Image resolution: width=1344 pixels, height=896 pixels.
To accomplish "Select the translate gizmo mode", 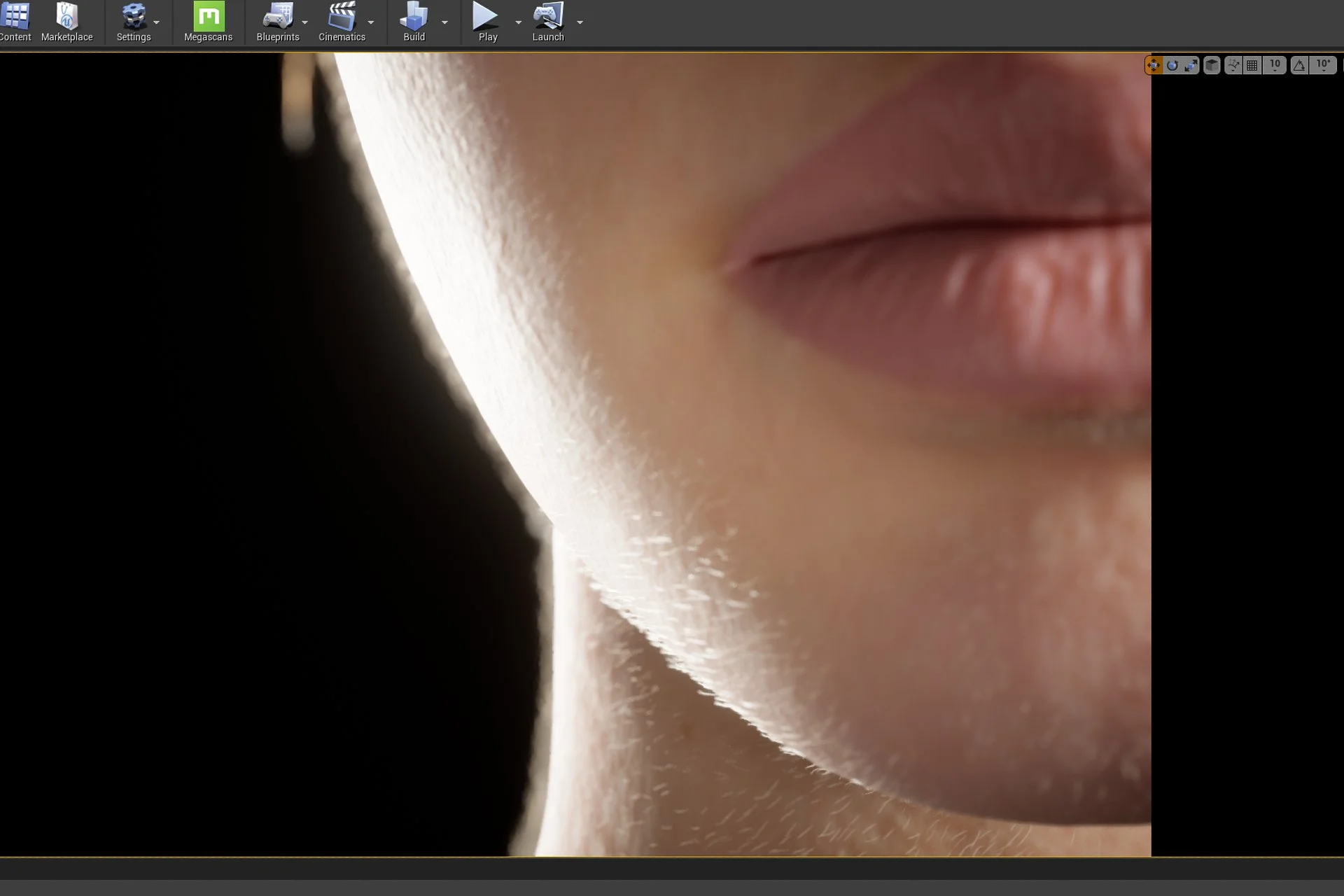I will coord(1154,65).
